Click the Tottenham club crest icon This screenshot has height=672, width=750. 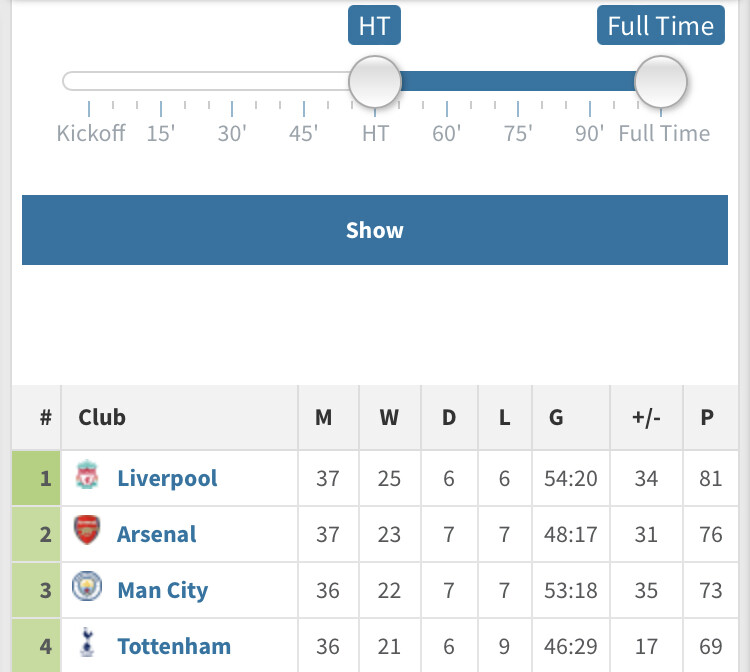click(87, 642)
